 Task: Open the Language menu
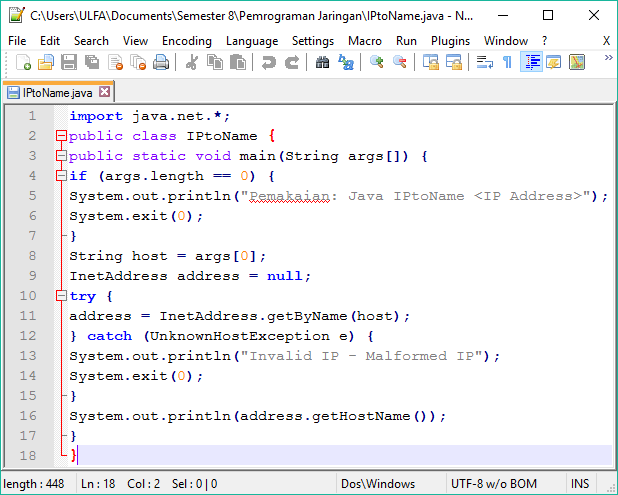[252, 41]
